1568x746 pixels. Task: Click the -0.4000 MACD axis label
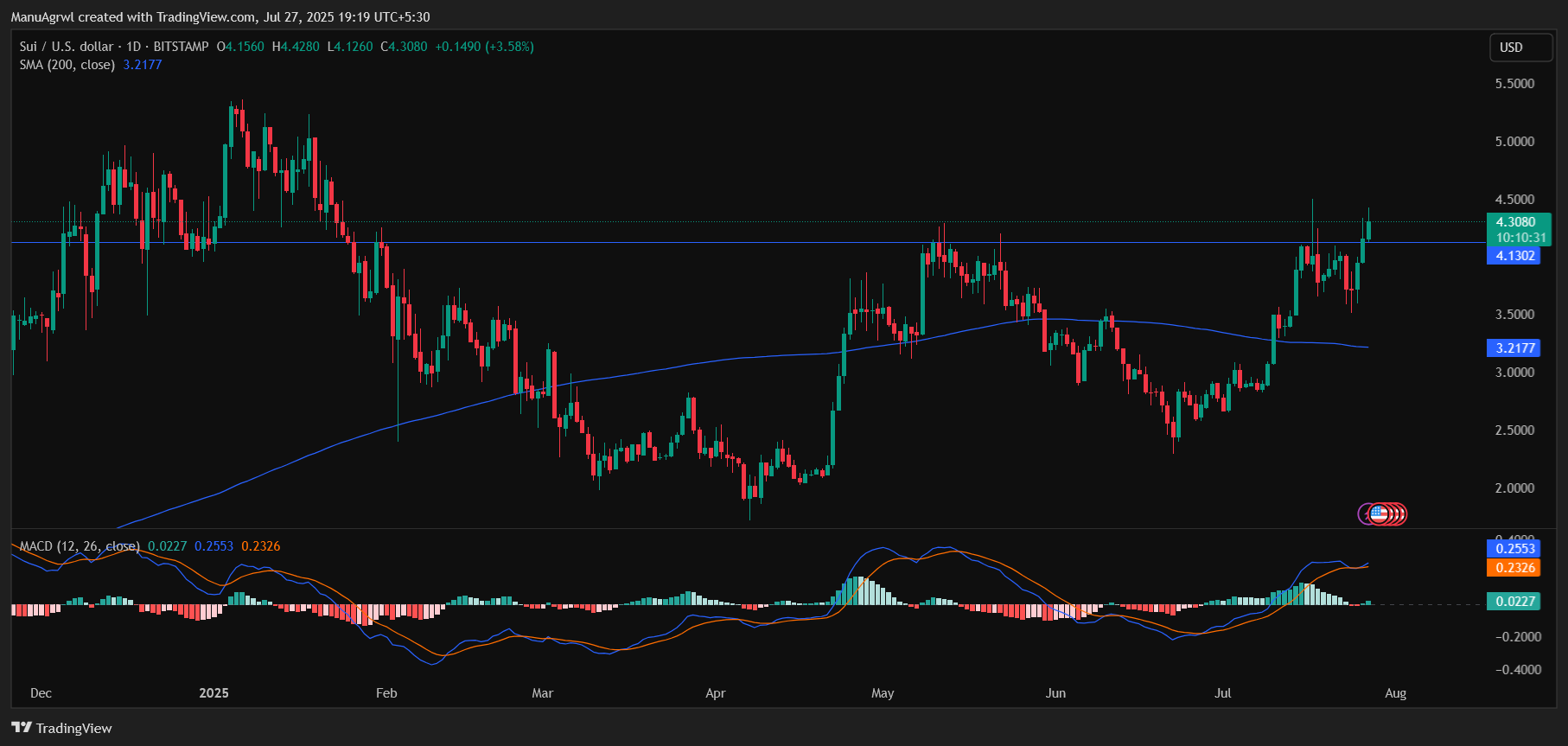click(x=1518, y=670)
